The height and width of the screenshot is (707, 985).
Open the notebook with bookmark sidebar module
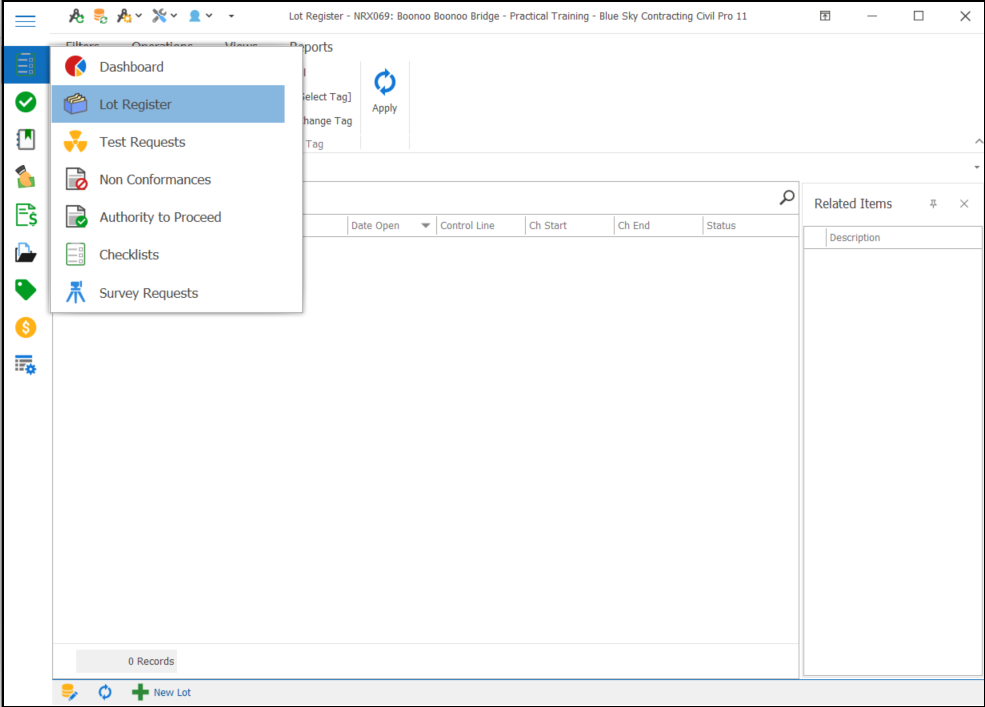tap(26, 140)
